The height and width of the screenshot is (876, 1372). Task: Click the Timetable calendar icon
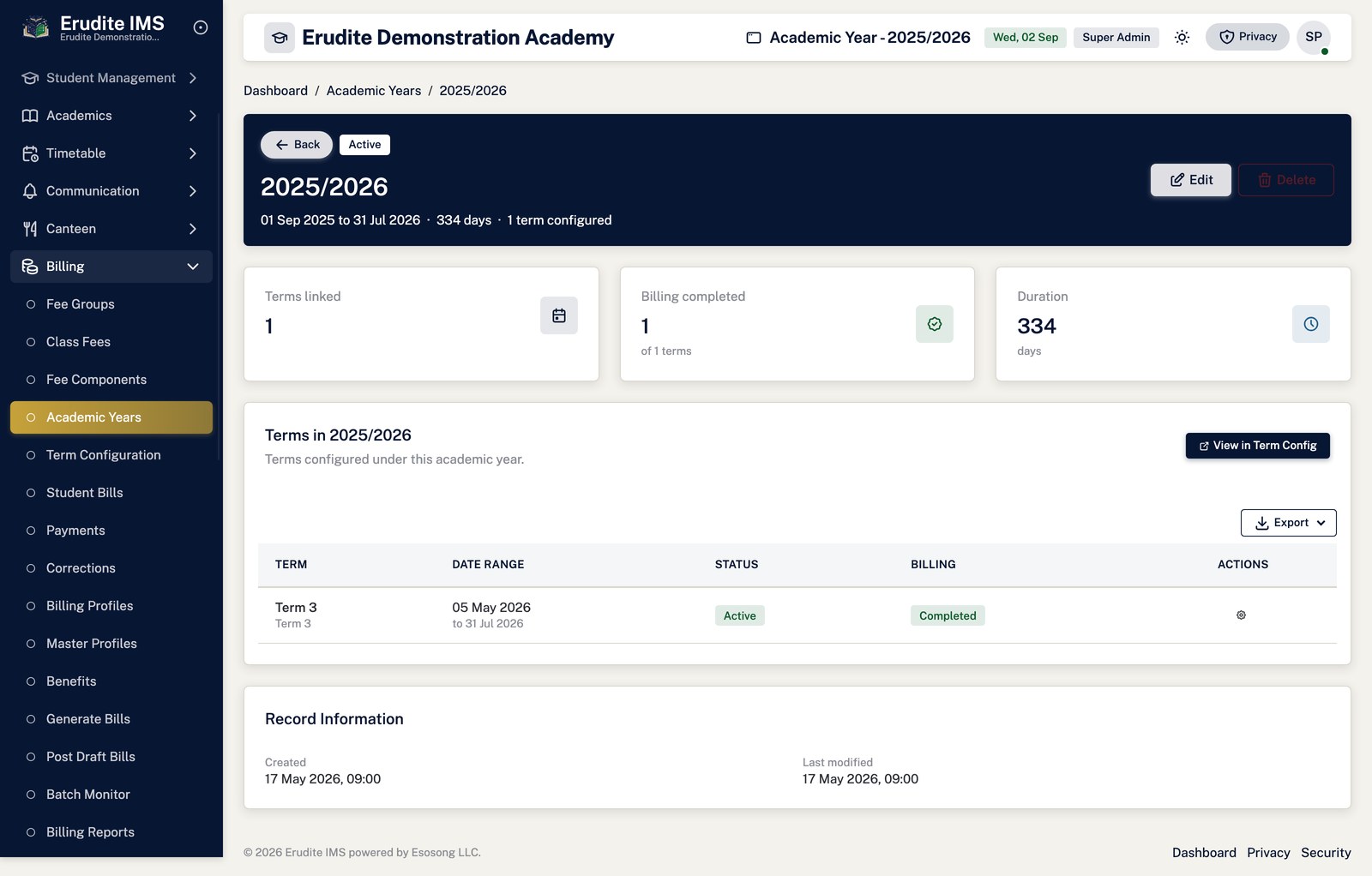(30, 153)
